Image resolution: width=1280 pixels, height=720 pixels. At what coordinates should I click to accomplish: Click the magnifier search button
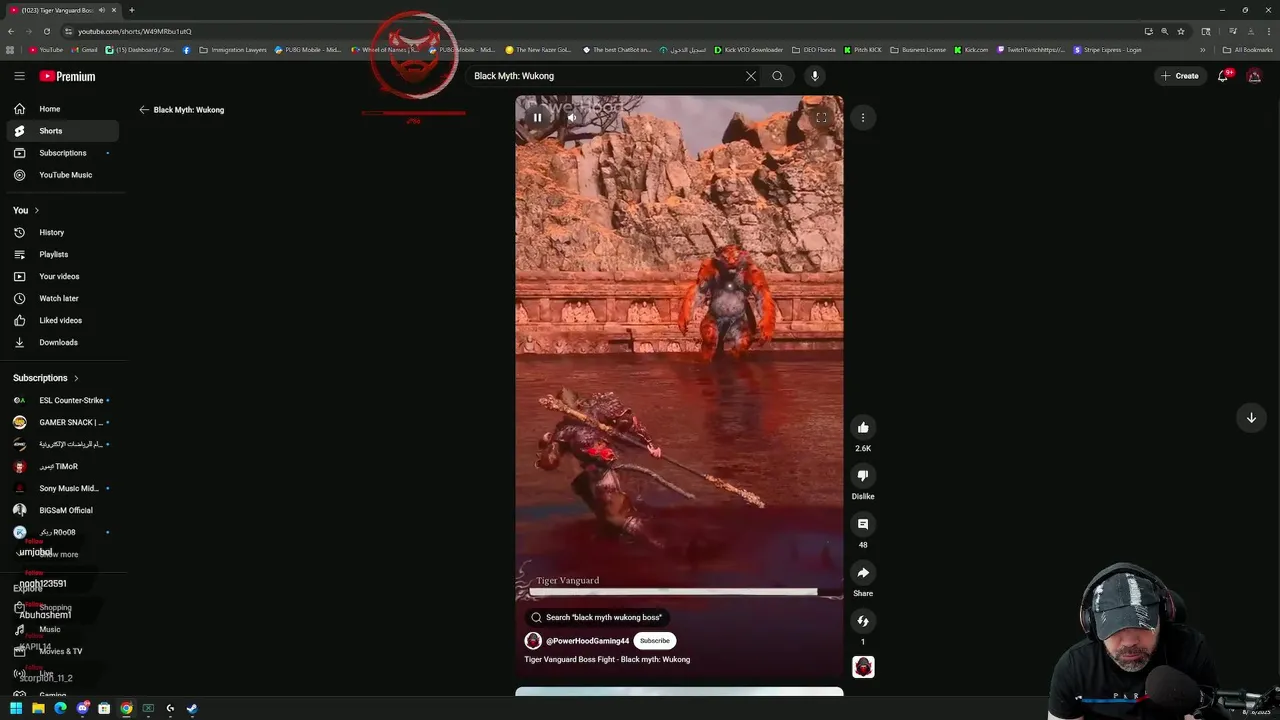(777, 76)
